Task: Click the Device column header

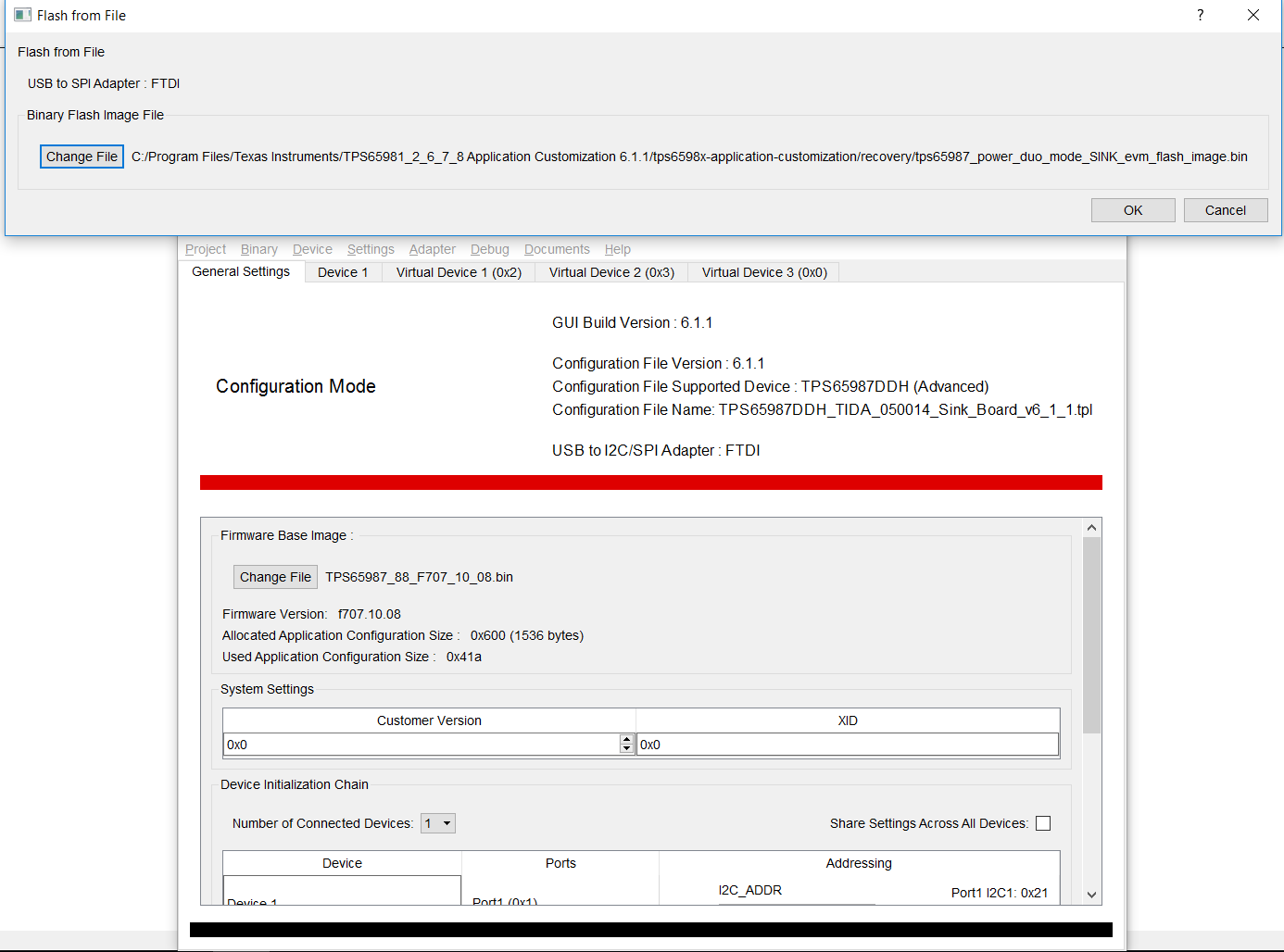Action: click(x=342, y=863)
